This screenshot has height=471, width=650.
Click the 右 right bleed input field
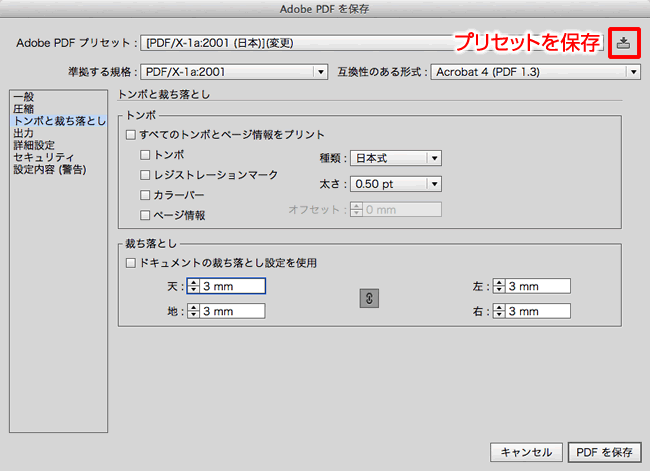coord(538,311)
